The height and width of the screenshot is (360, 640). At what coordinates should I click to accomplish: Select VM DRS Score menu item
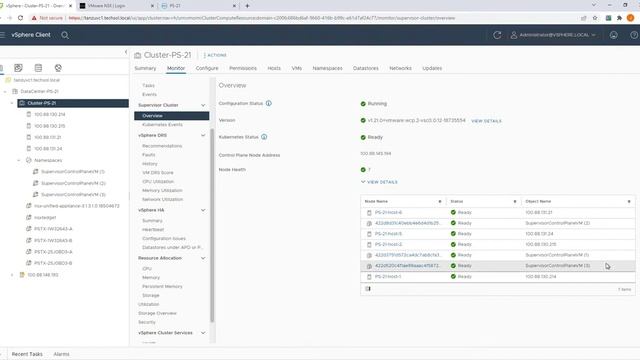(158, 173)
